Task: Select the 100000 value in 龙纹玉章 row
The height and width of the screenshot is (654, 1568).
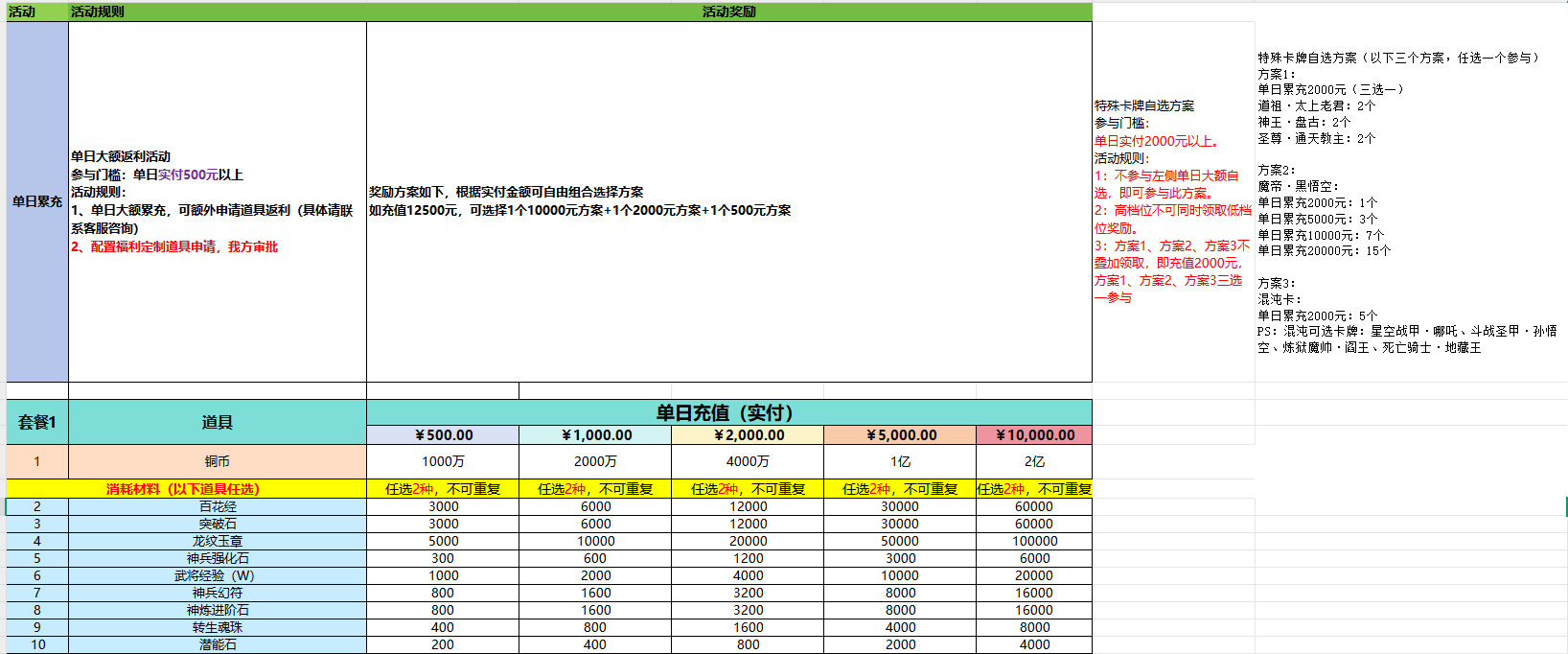Action: [1034, 541]
